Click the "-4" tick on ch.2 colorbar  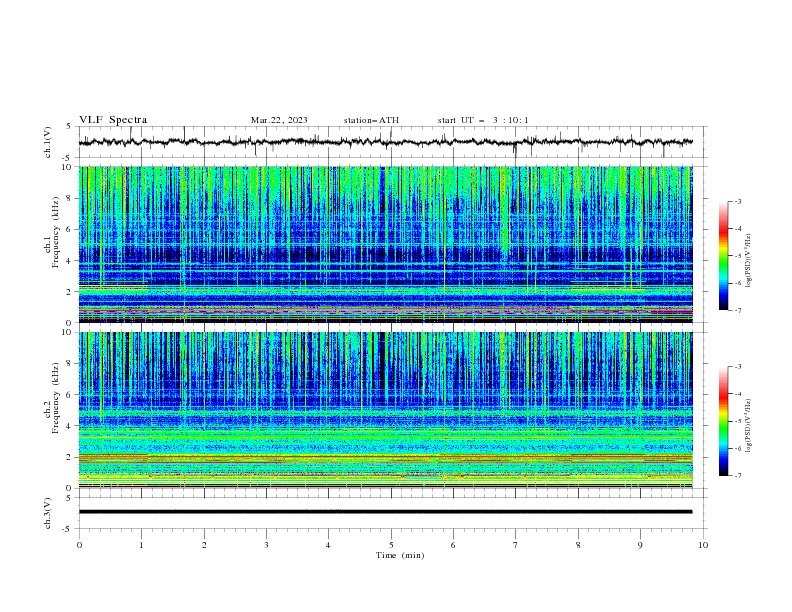click(737, 394)
